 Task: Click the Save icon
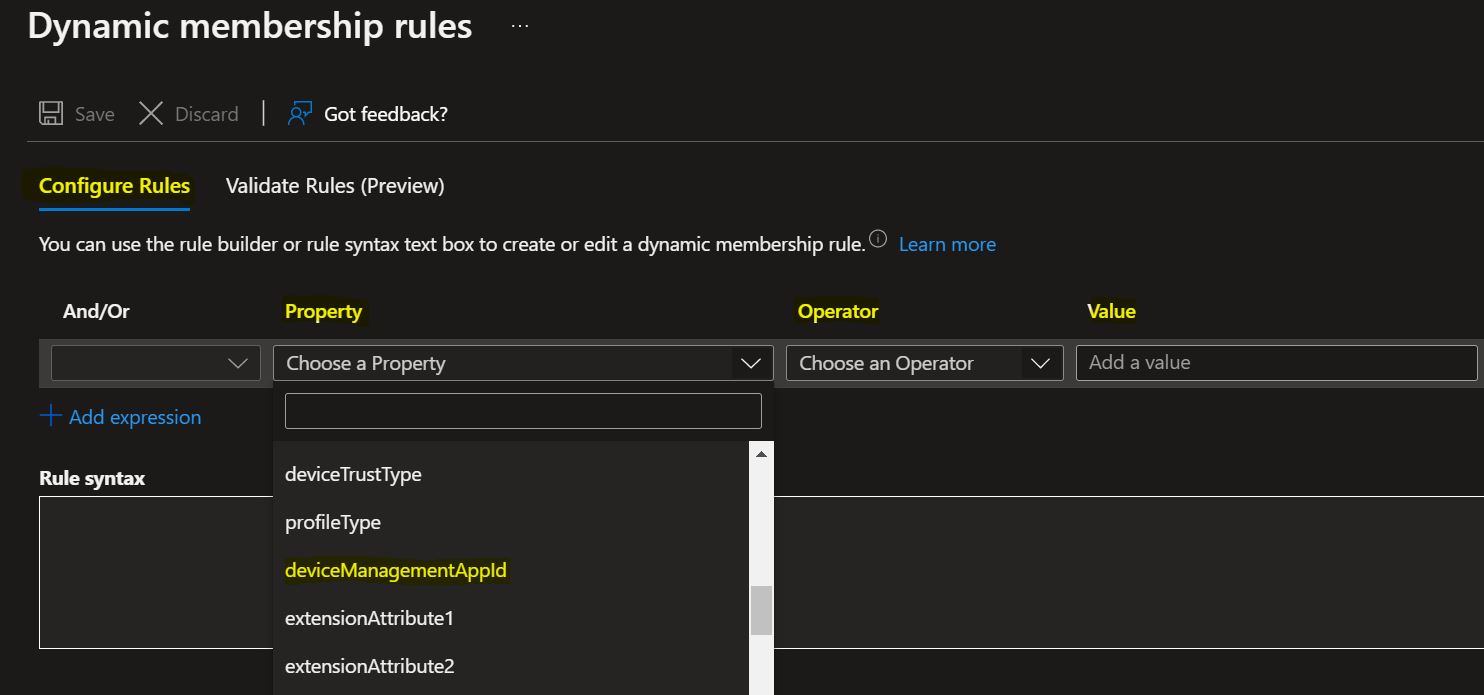click(x=50, y=113)
